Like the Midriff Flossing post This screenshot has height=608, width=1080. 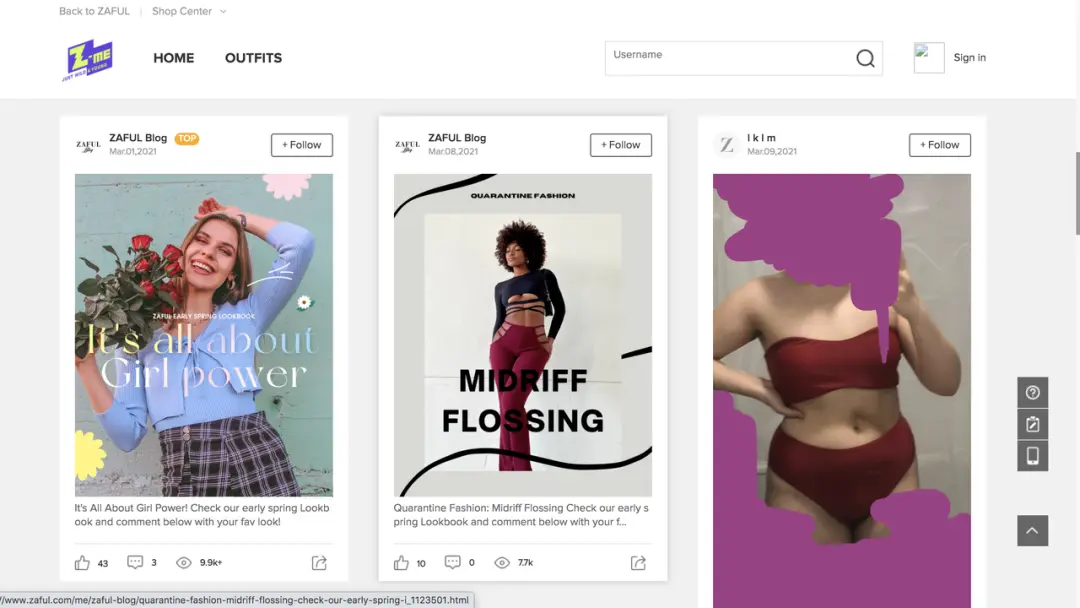(402, 563)
